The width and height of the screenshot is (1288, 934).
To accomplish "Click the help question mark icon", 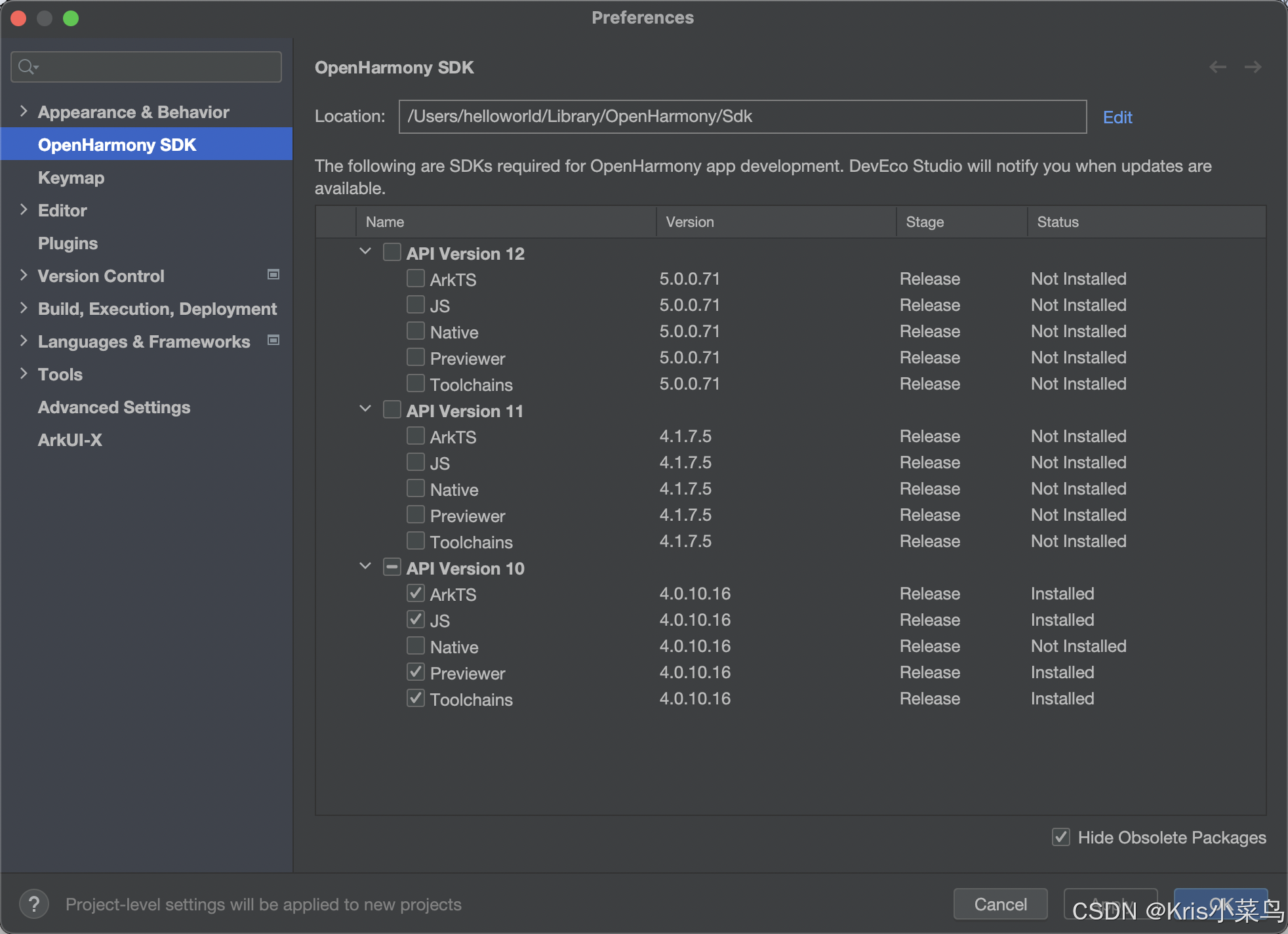I will 34,904.
